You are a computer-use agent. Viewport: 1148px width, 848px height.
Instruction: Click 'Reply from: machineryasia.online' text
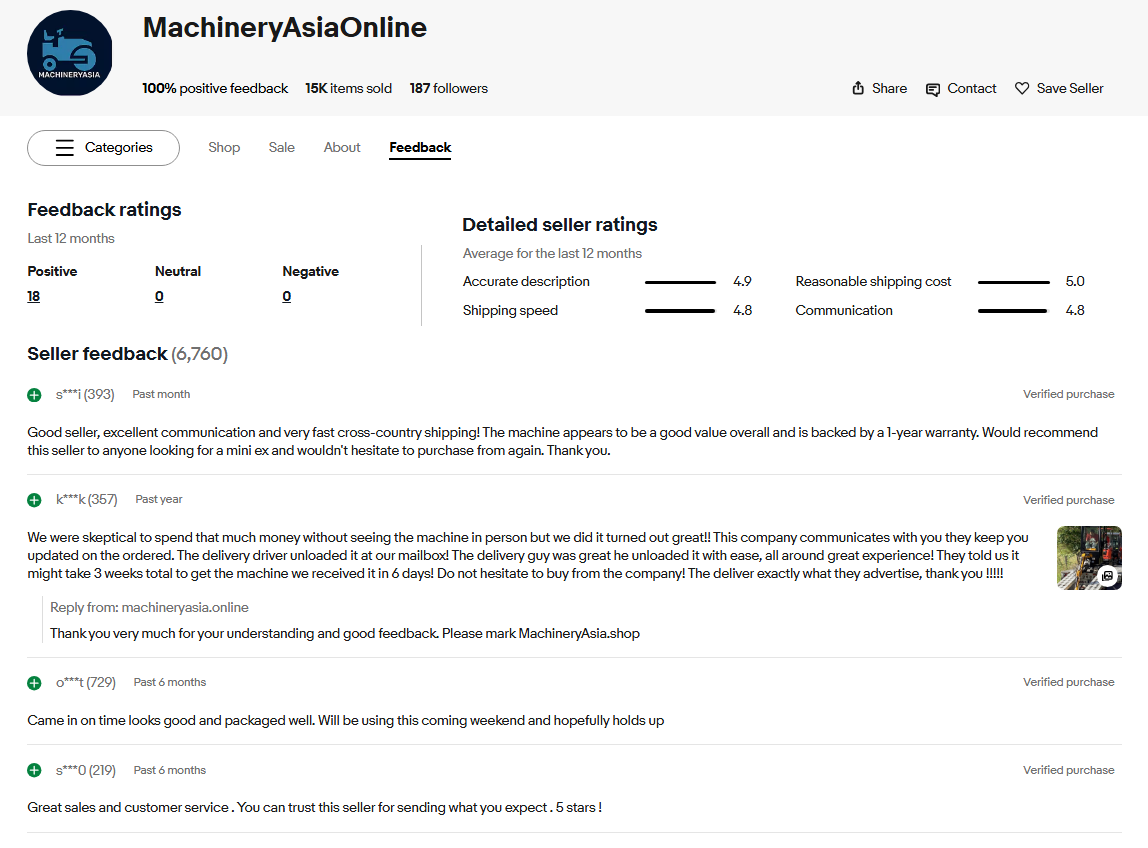(149, 608)
